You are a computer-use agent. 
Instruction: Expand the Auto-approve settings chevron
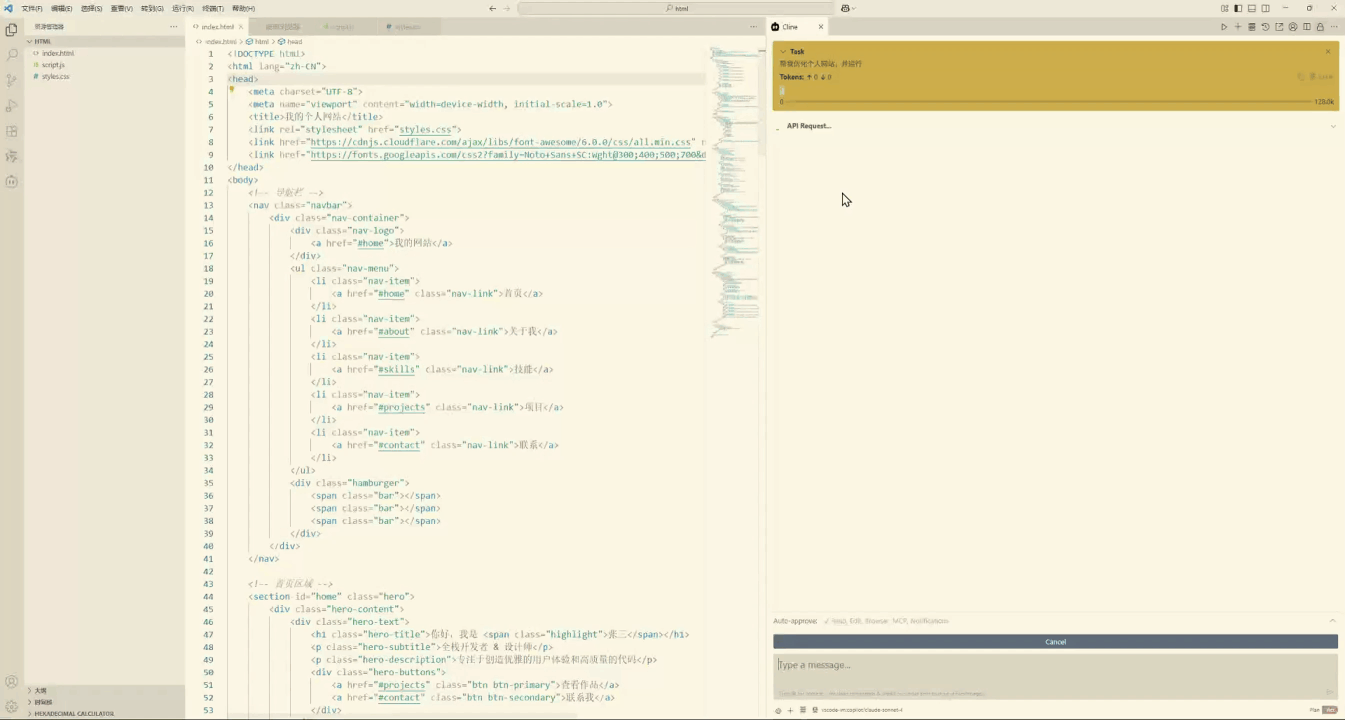1332,621
